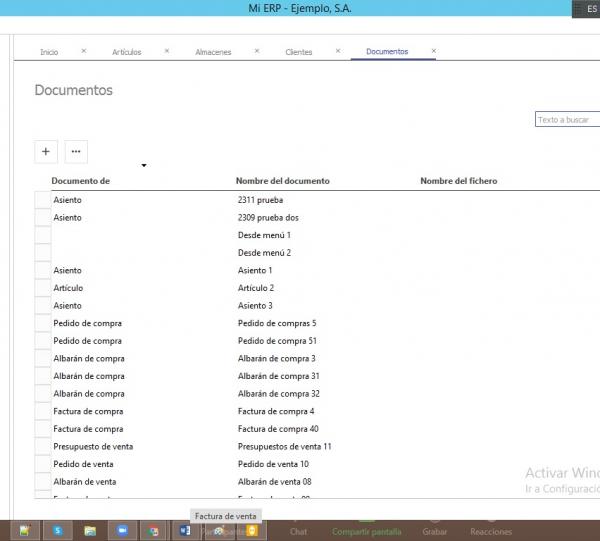Switch to the Clientes tab

[x=299, y=52]
